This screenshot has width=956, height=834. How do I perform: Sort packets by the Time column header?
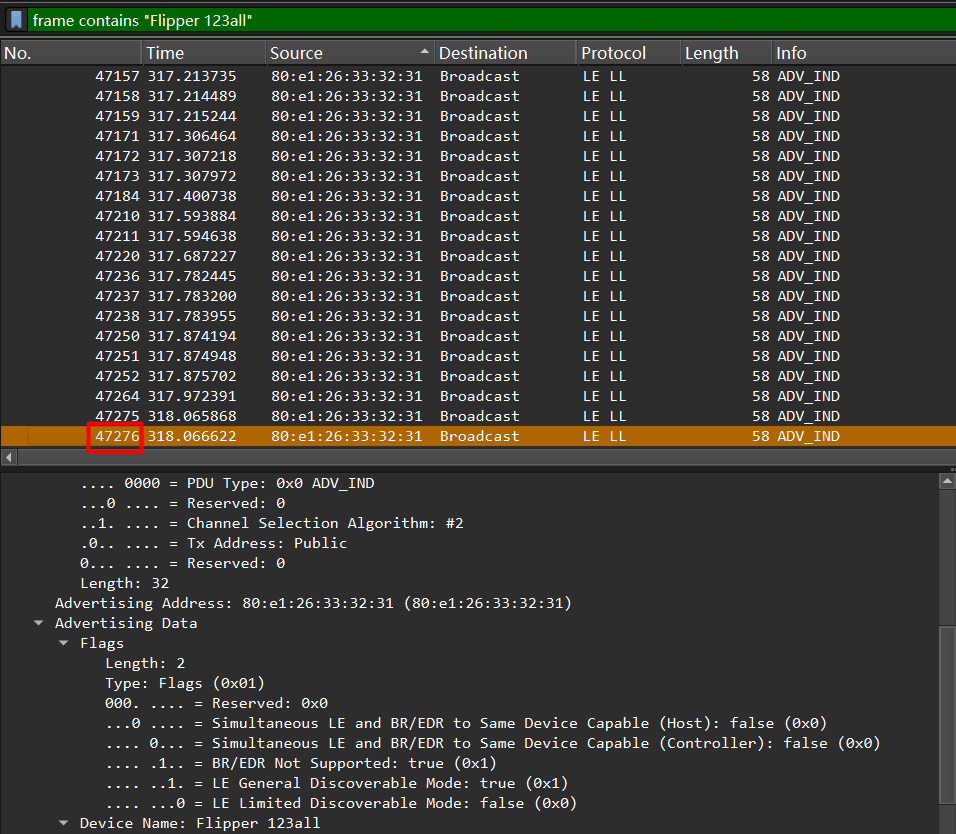204,53
